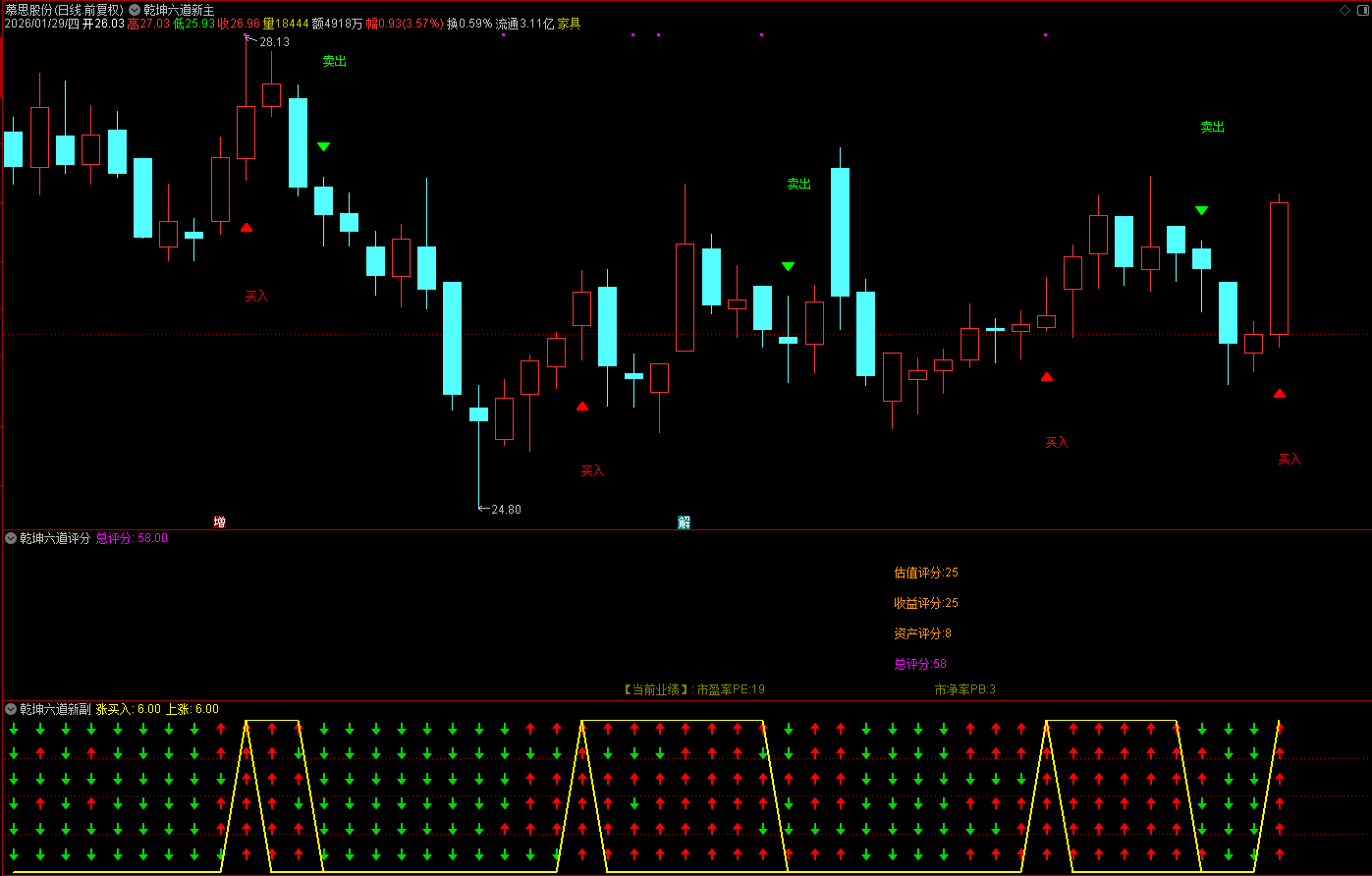This screenshot has height=876, width=1372.
Task: Click the 市盈率PE:19 performance text
Action: tap(730, 689)
